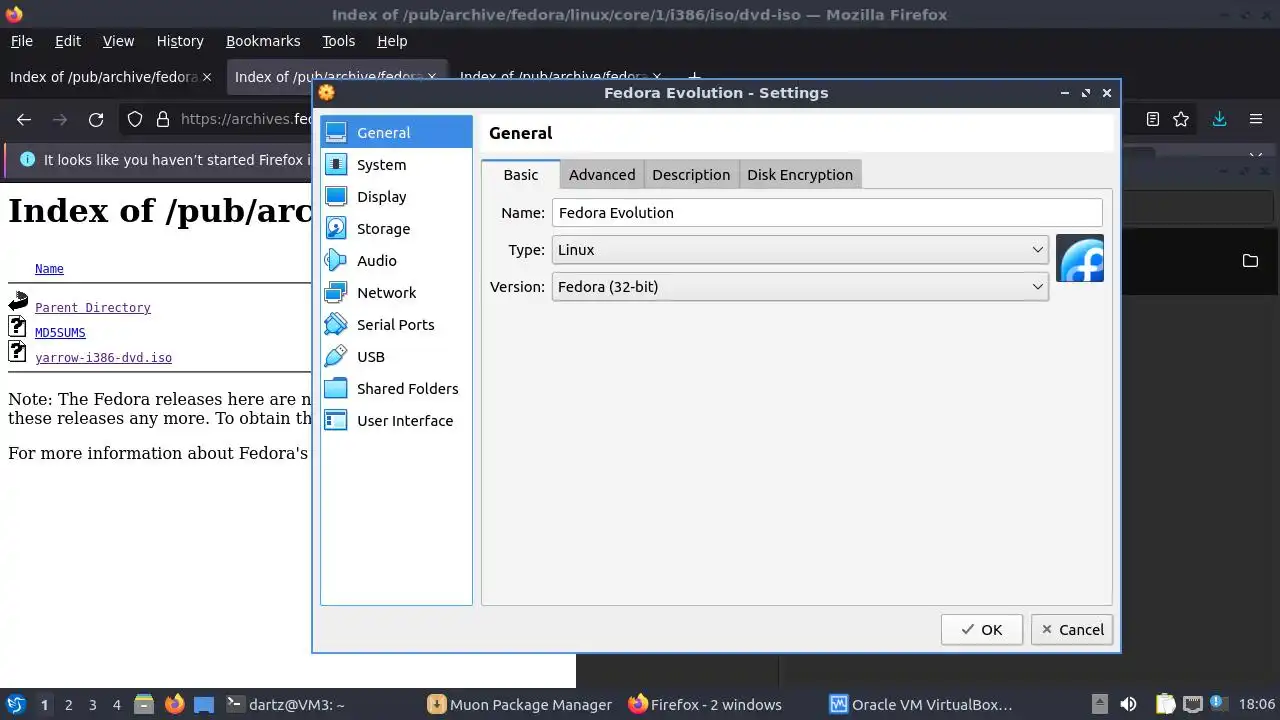This screenshot has height=720, width=1280.
Task: Open the USB settings category
Action: (x=396, y=356)
